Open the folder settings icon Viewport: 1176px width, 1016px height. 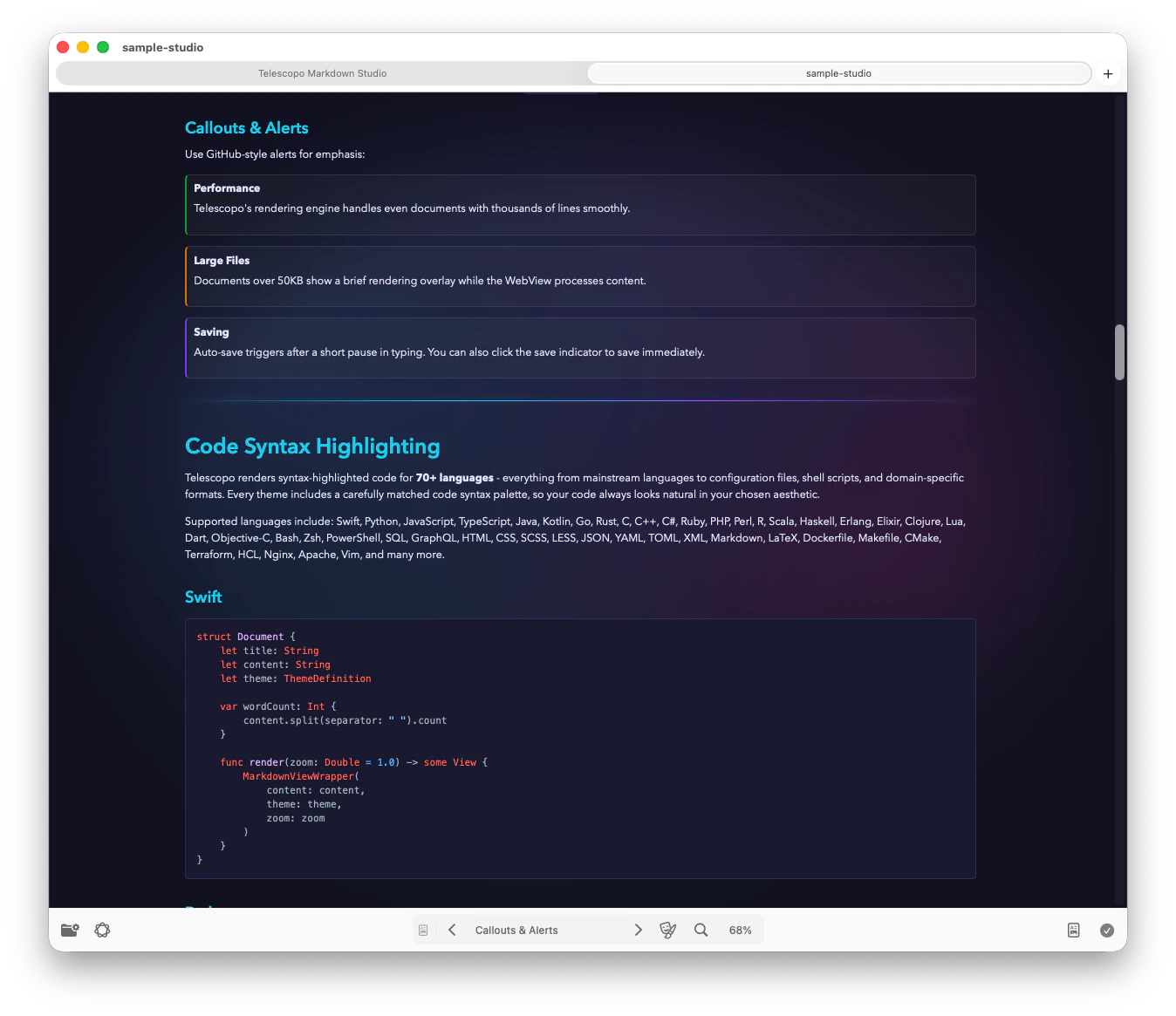pos(70,930)
